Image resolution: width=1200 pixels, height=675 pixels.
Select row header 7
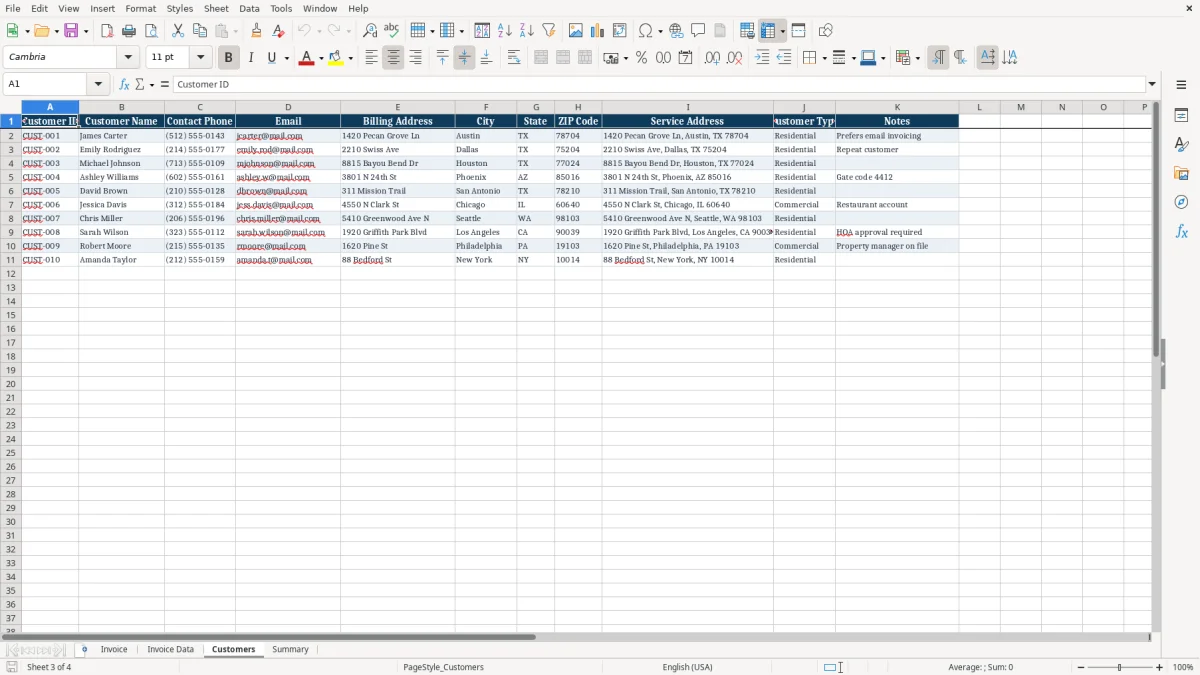[x=11, y=205]
